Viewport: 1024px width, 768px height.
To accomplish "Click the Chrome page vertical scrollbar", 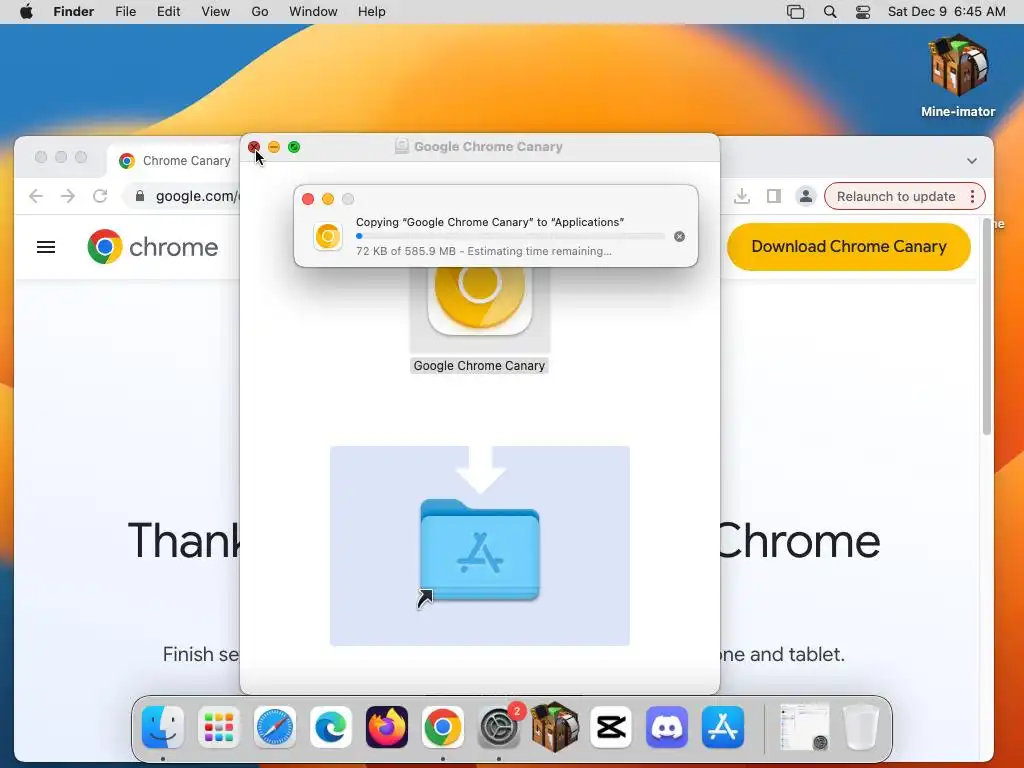I will [x=987, y=327].
